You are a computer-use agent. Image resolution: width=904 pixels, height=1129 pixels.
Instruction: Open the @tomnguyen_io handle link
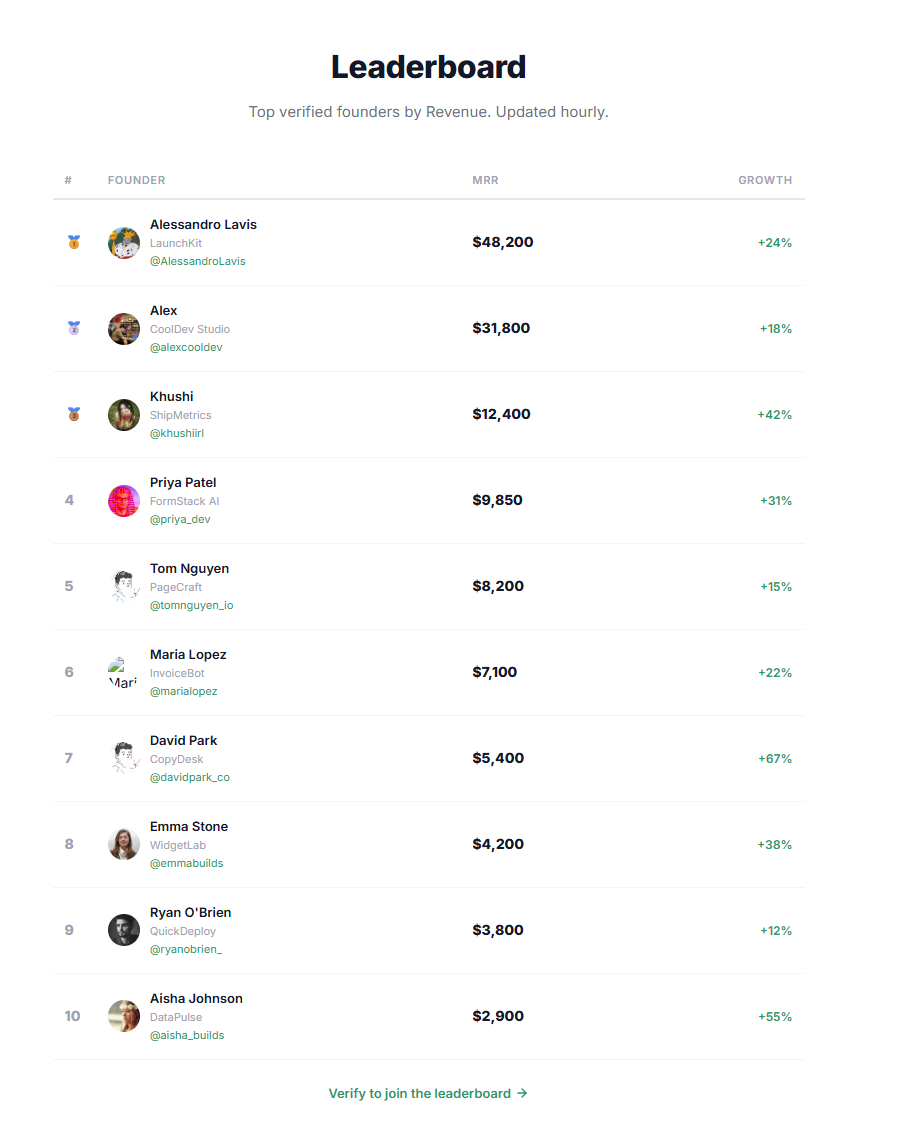tap(191, 605)
